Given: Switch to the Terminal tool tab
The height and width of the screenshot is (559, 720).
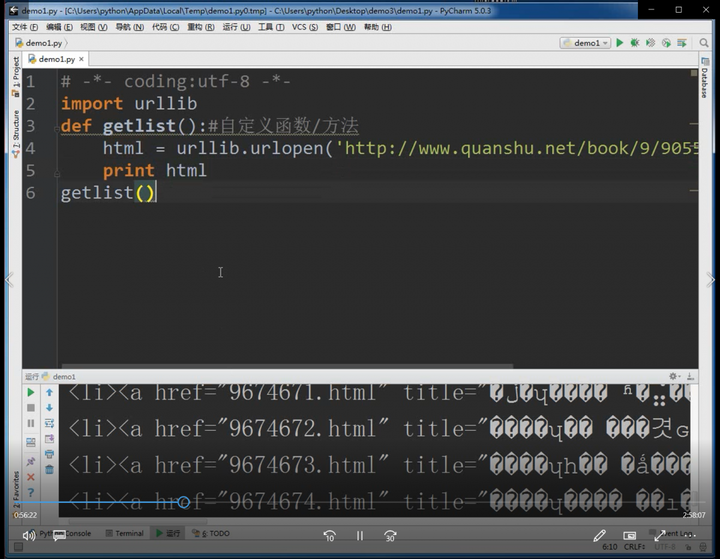Looking at the screenshot, I should point(124,533).
